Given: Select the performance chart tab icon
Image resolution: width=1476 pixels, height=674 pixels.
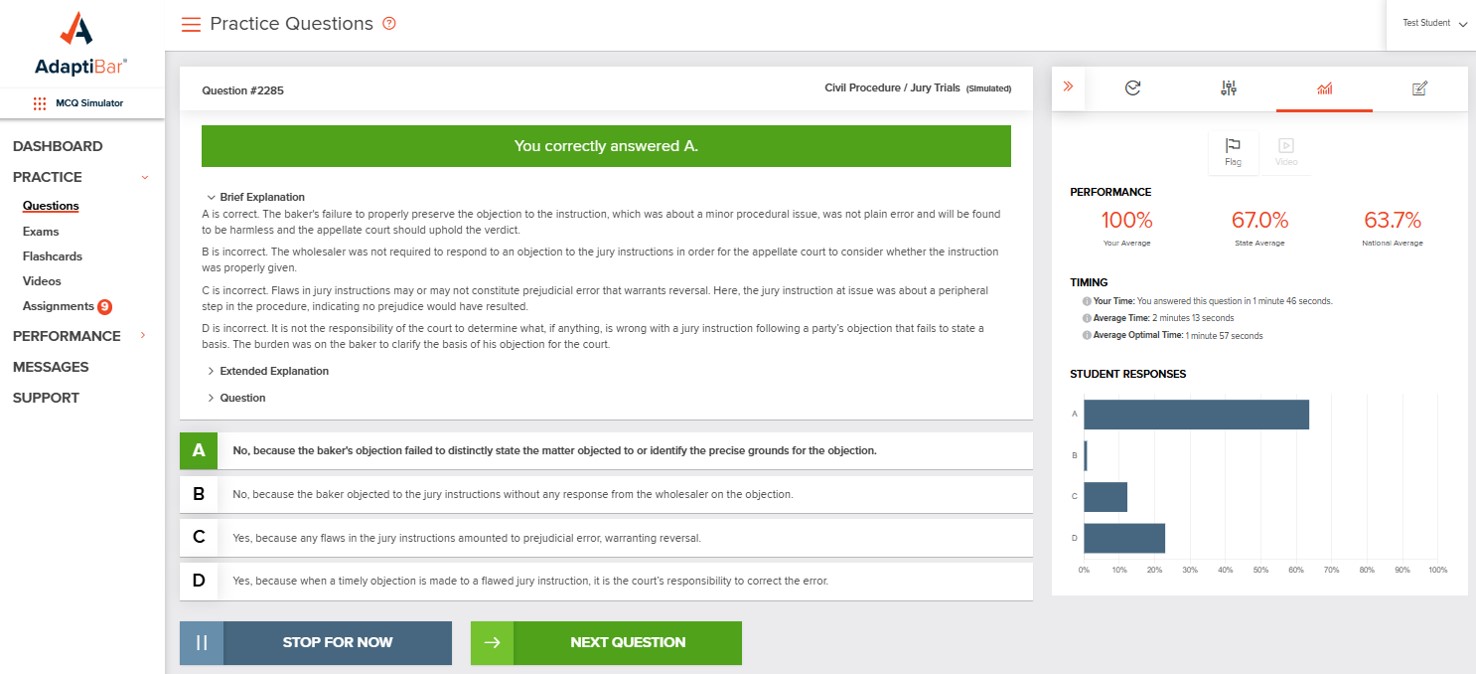Looking at the screenshot, I should point(1325,88).
